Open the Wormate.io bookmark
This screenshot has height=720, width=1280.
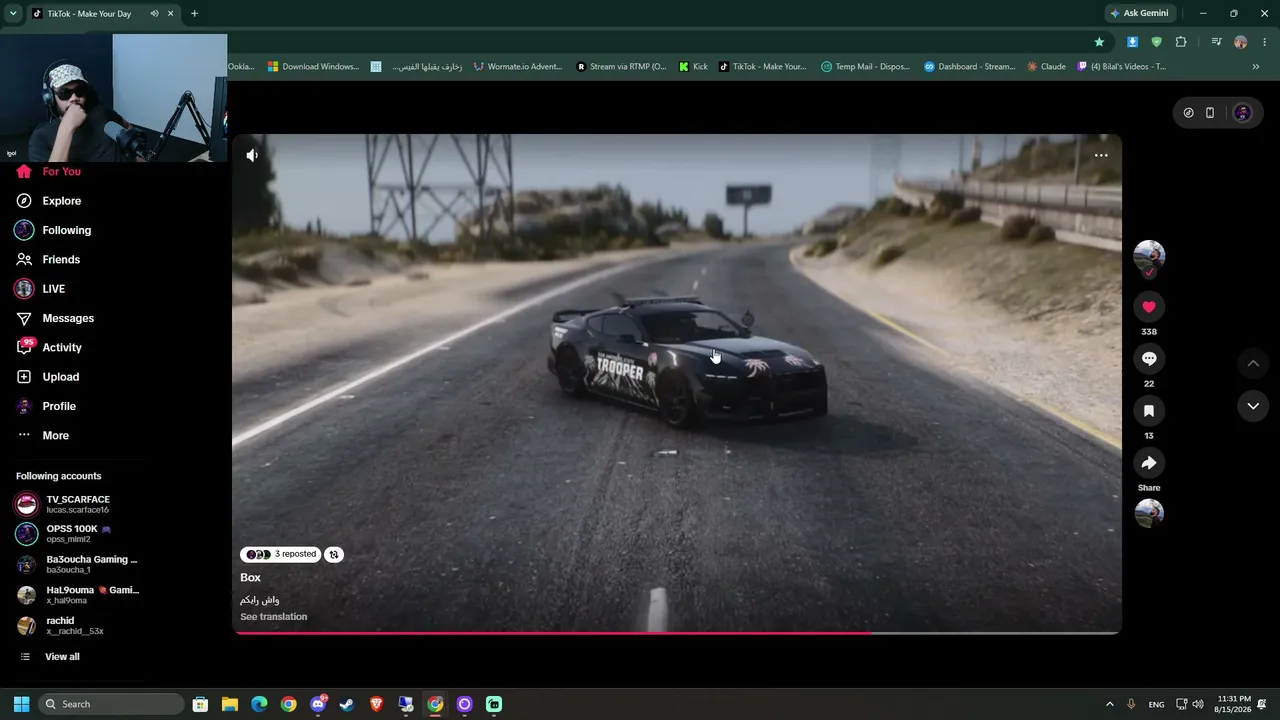518,67
